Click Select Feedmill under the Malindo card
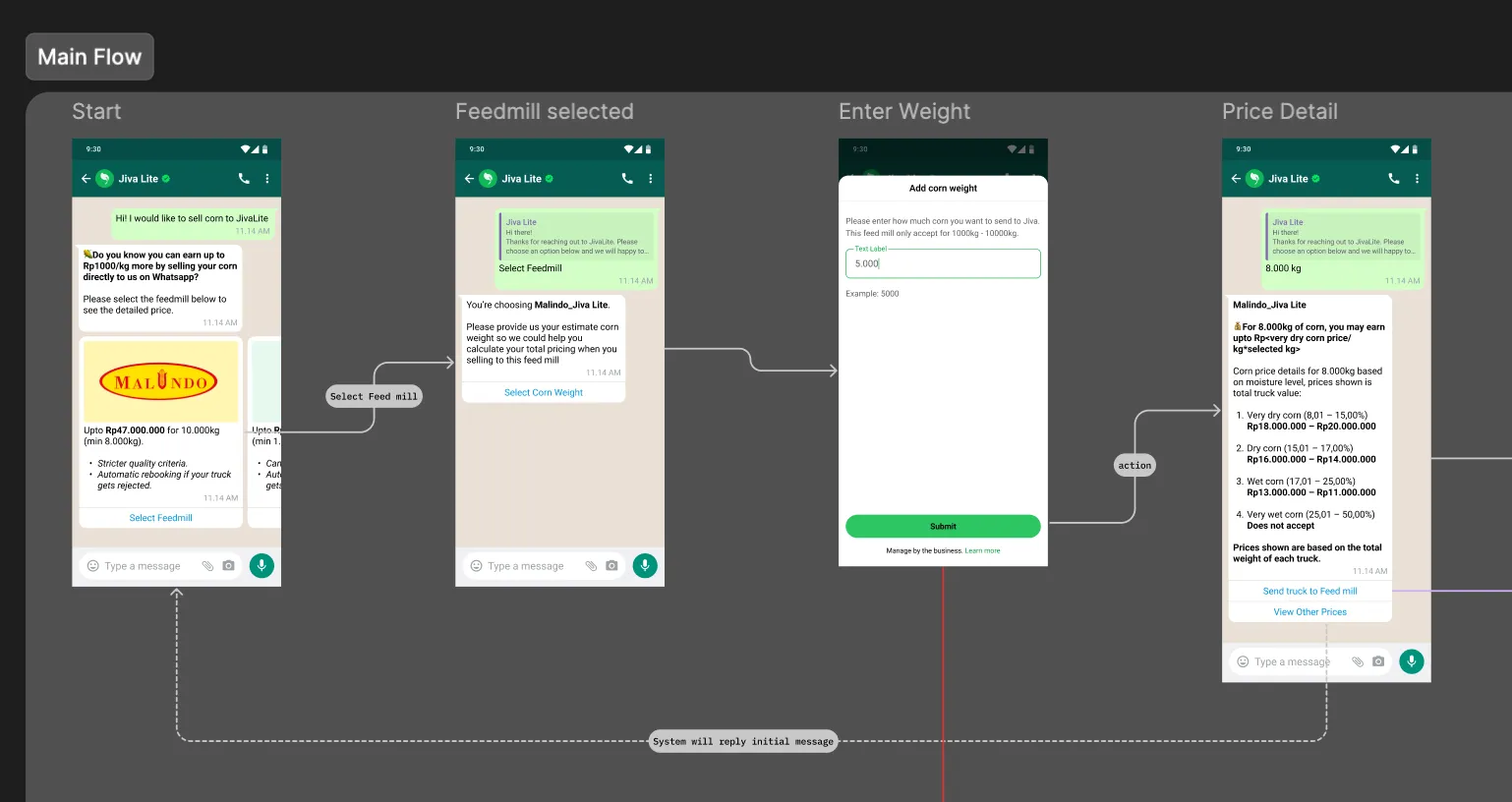This screenshot has width=1512, height=802. pos(160,517)
